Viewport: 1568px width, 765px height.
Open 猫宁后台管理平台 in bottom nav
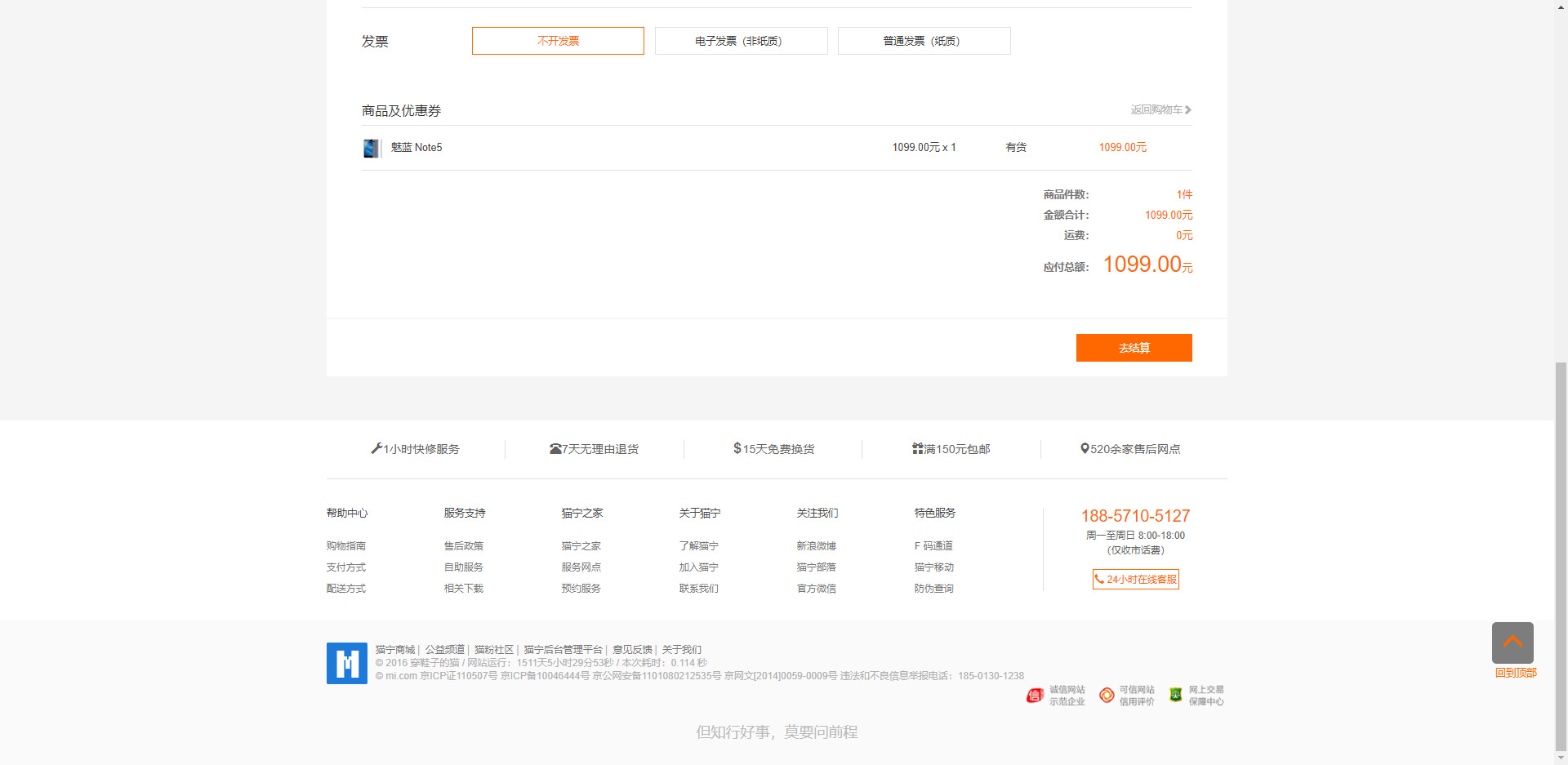pyautogui.click(x=563, y=650)
